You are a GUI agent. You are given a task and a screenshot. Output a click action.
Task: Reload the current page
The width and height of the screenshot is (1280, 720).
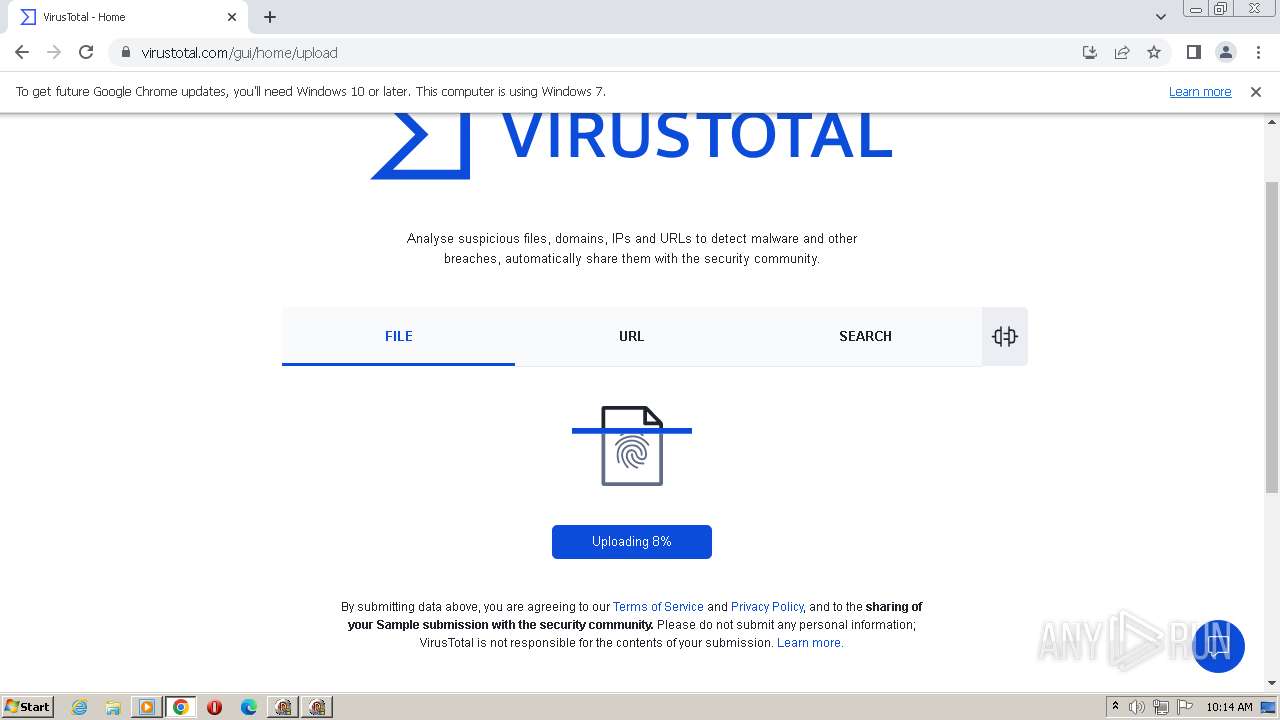point(86,52)
